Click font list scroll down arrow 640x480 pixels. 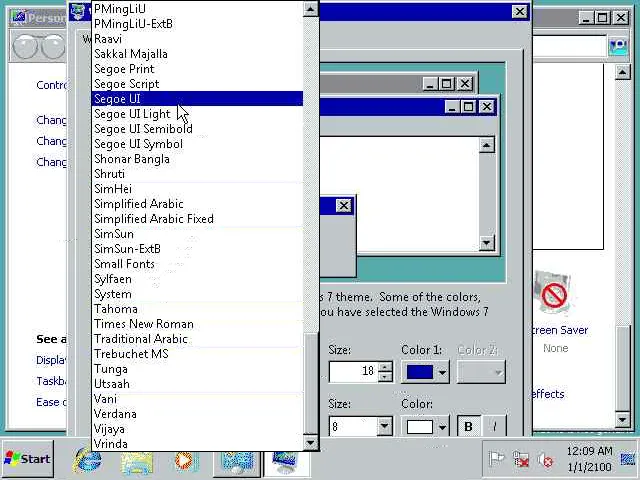tap(310, 442)
